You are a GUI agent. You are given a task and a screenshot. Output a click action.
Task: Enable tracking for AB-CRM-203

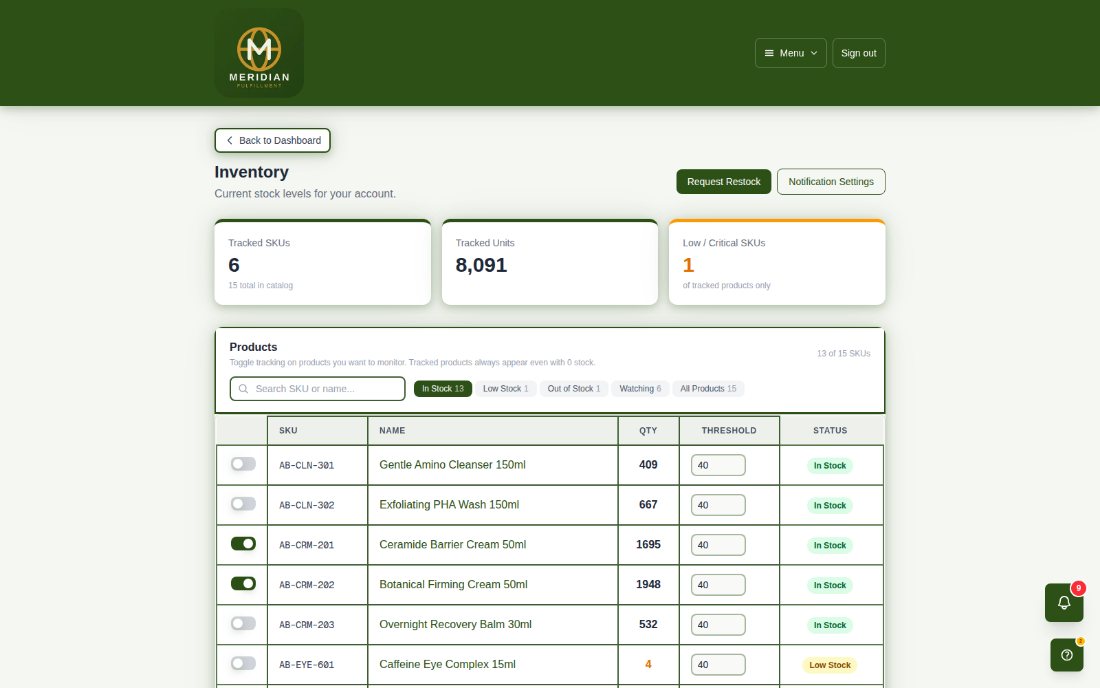(x=243, y=624)
